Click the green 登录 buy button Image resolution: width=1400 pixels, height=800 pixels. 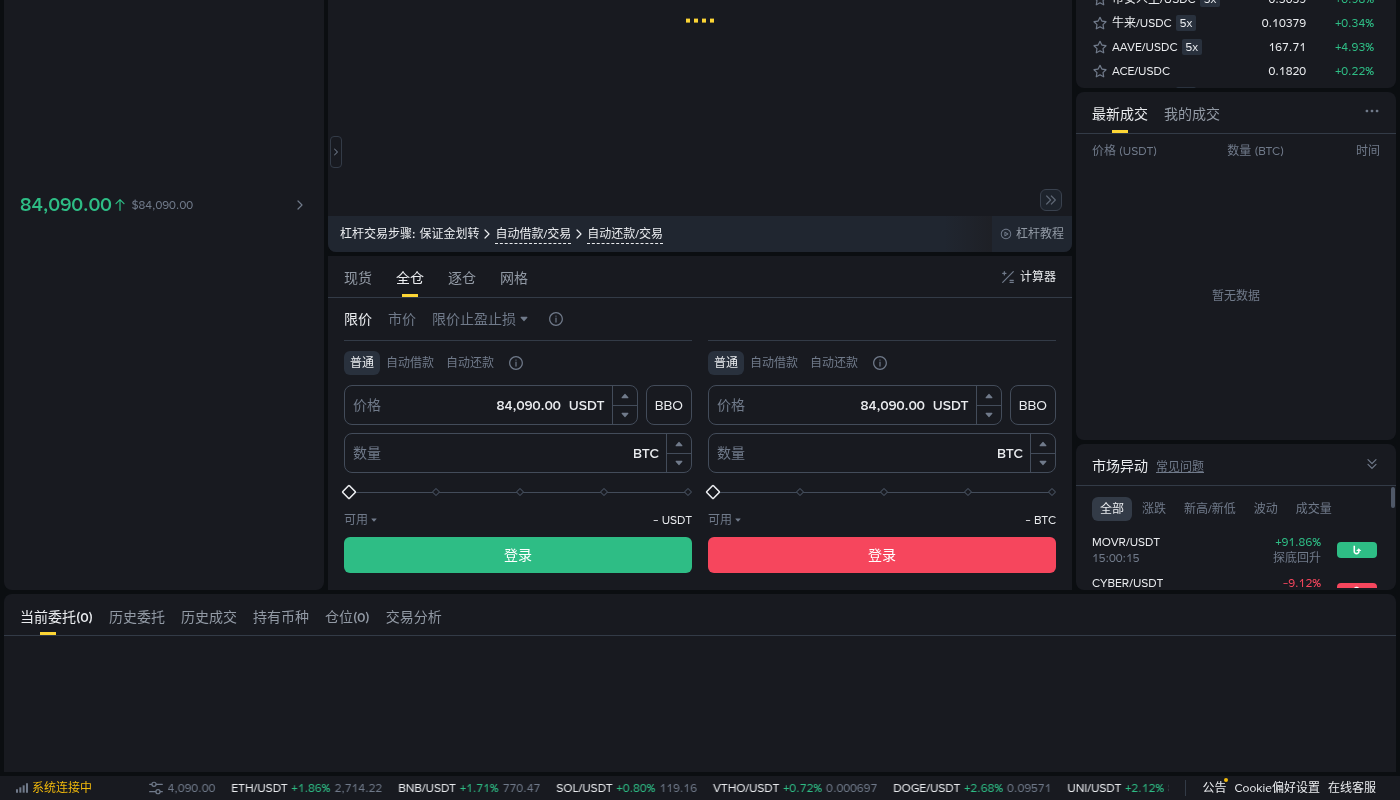pos(518,555)
